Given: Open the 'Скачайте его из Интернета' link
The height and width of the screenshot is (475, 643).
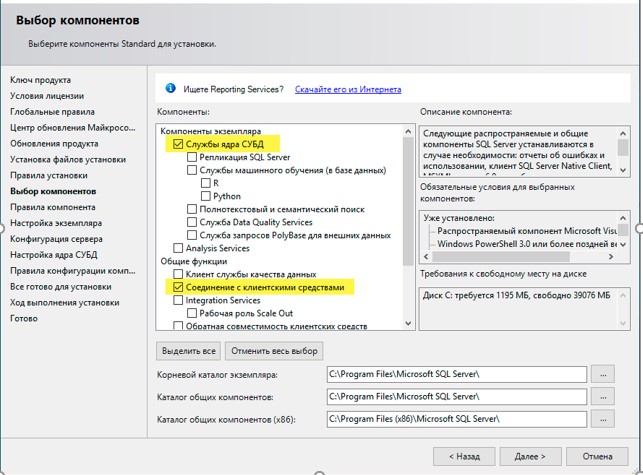Looking at the screenshot, I should pos(348,89).
